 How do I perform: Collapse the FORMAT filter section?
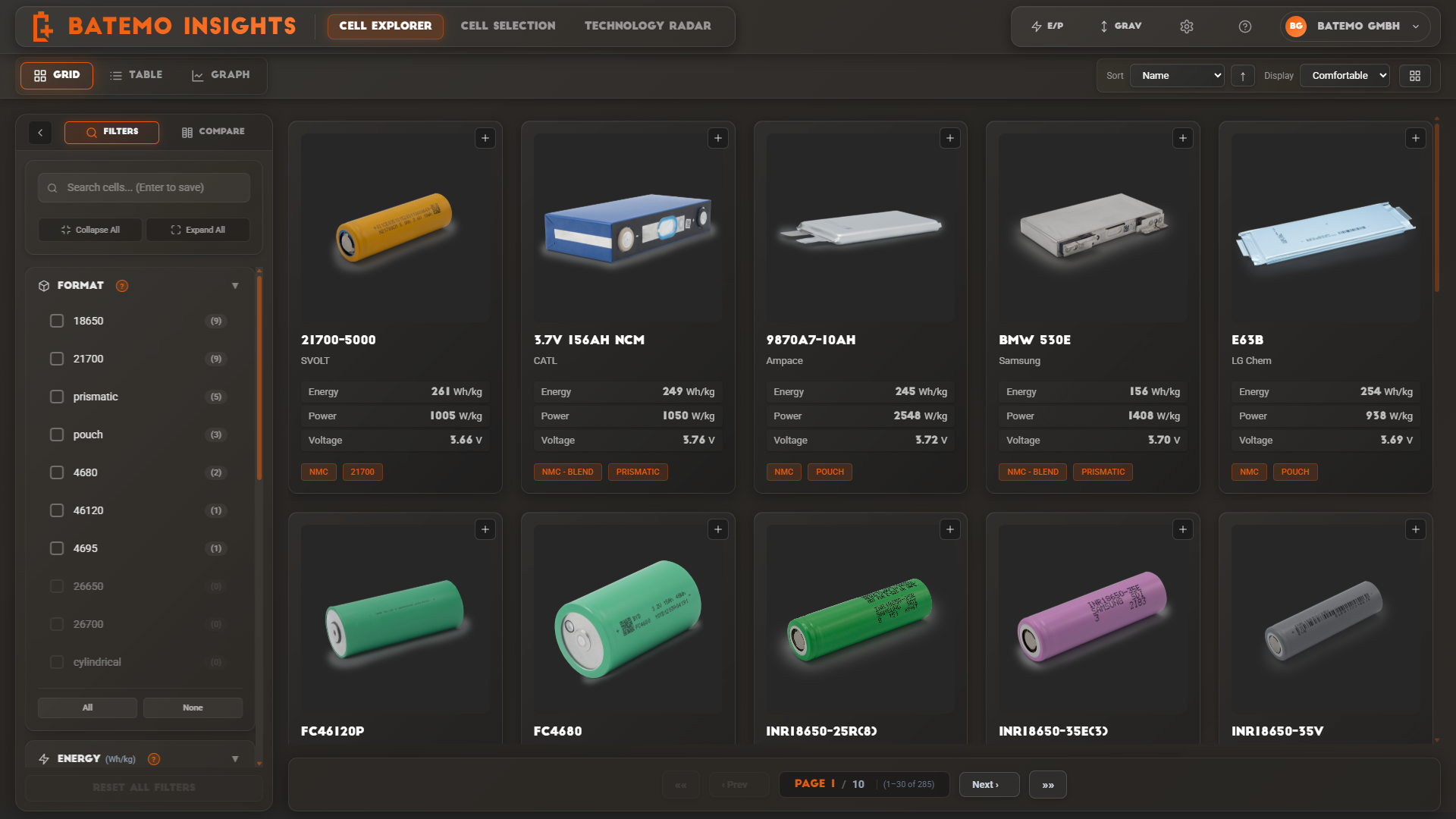[235, 286]
